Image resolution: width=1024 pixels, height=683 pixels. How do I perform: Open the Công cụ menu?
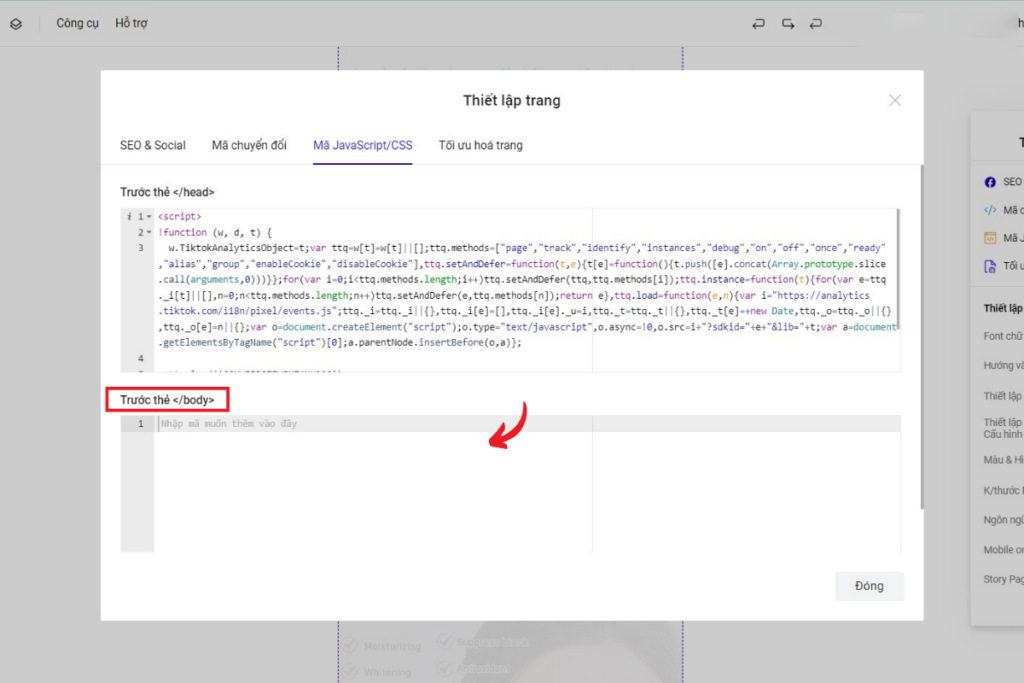[77, 23]
